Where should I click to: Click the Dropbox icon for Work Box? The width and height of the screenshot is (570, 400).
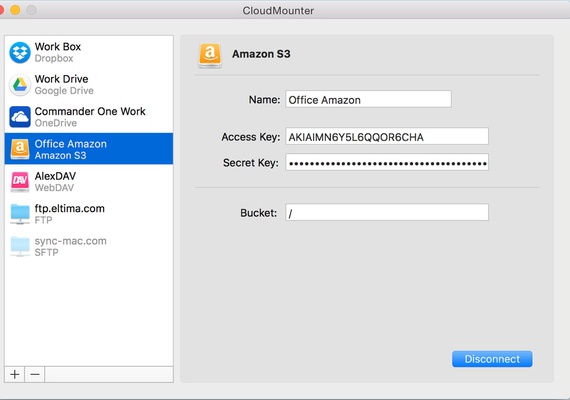pyautogui.click(x=20, y=52)
